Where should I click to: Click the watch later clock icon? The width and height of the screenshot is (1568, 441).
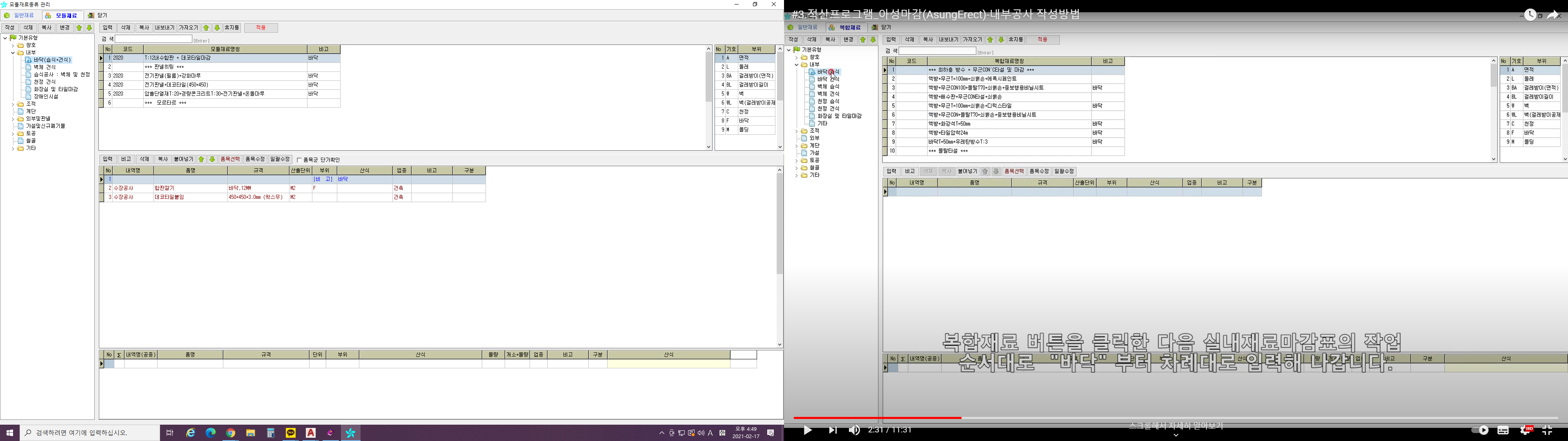(x=1530, y=15)
